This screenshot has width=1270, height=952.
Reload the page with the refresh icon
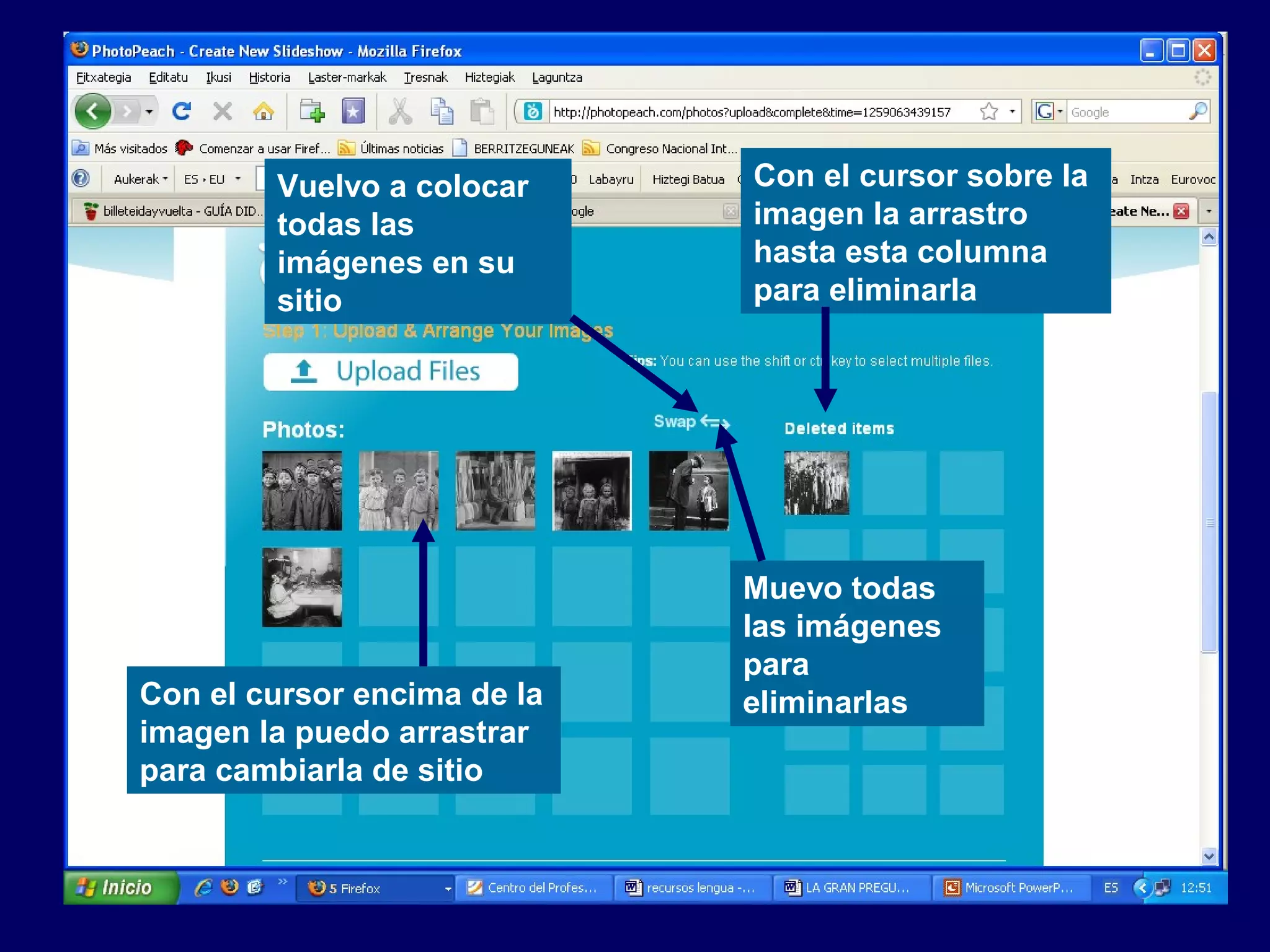182,112
